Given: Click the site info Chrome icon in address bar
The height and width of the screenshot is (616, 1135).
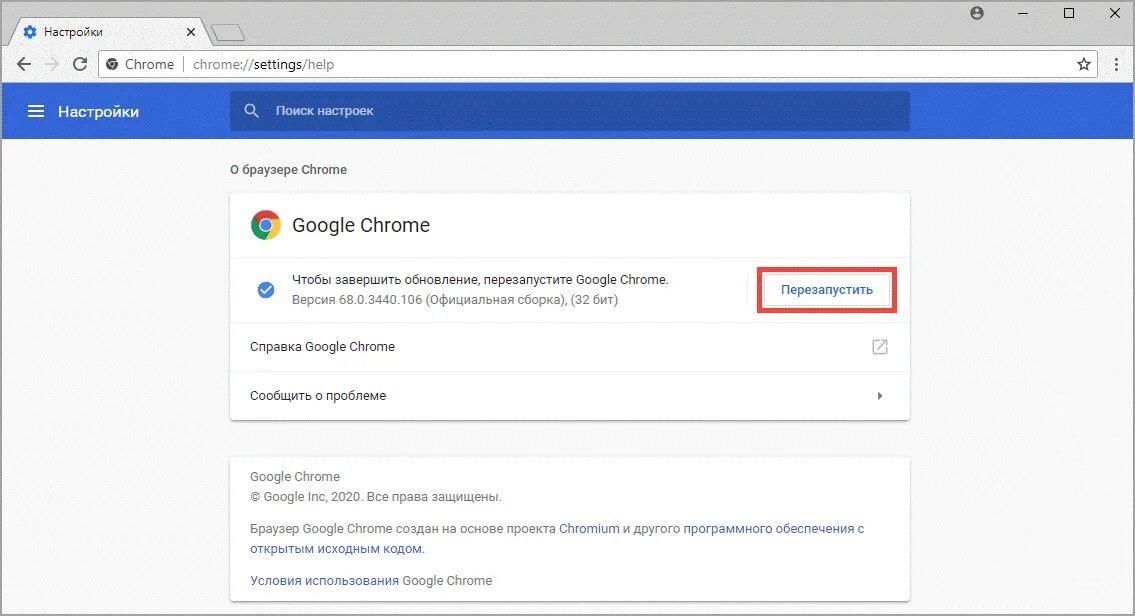Looking at the screenshot, I should [113, 64].
